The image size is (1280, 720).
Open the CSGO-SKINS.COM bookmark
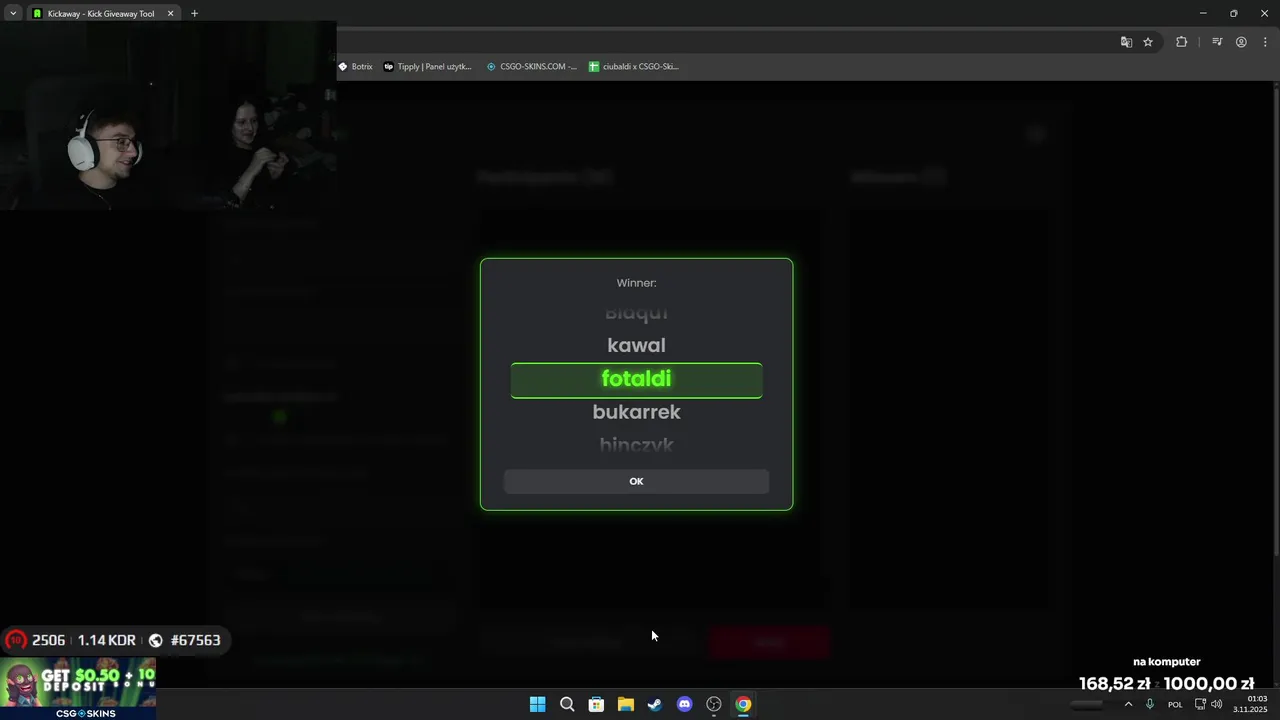point(532,67)
